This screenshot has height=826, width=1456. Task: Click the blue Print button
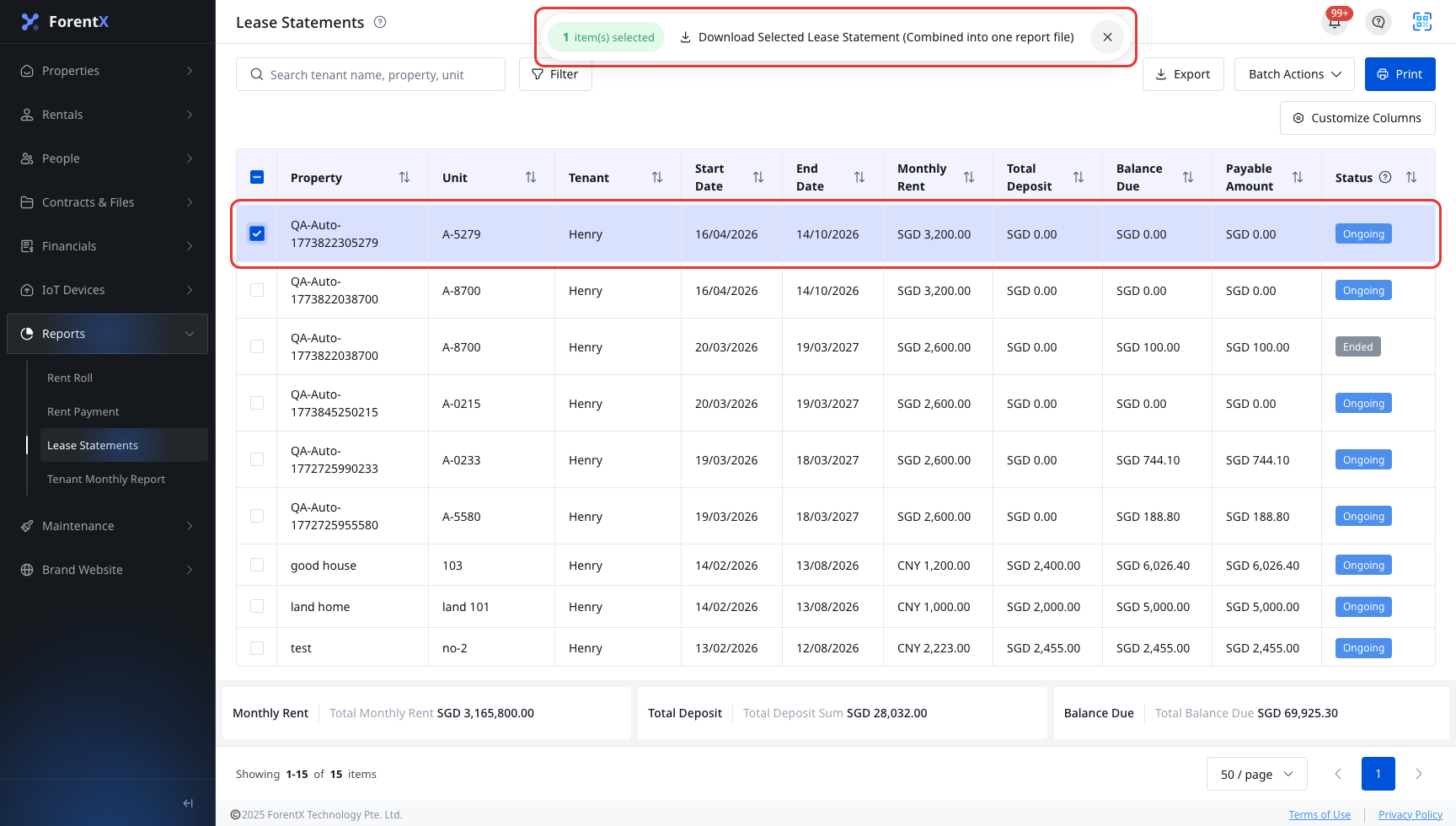(x=1400, y=74)
